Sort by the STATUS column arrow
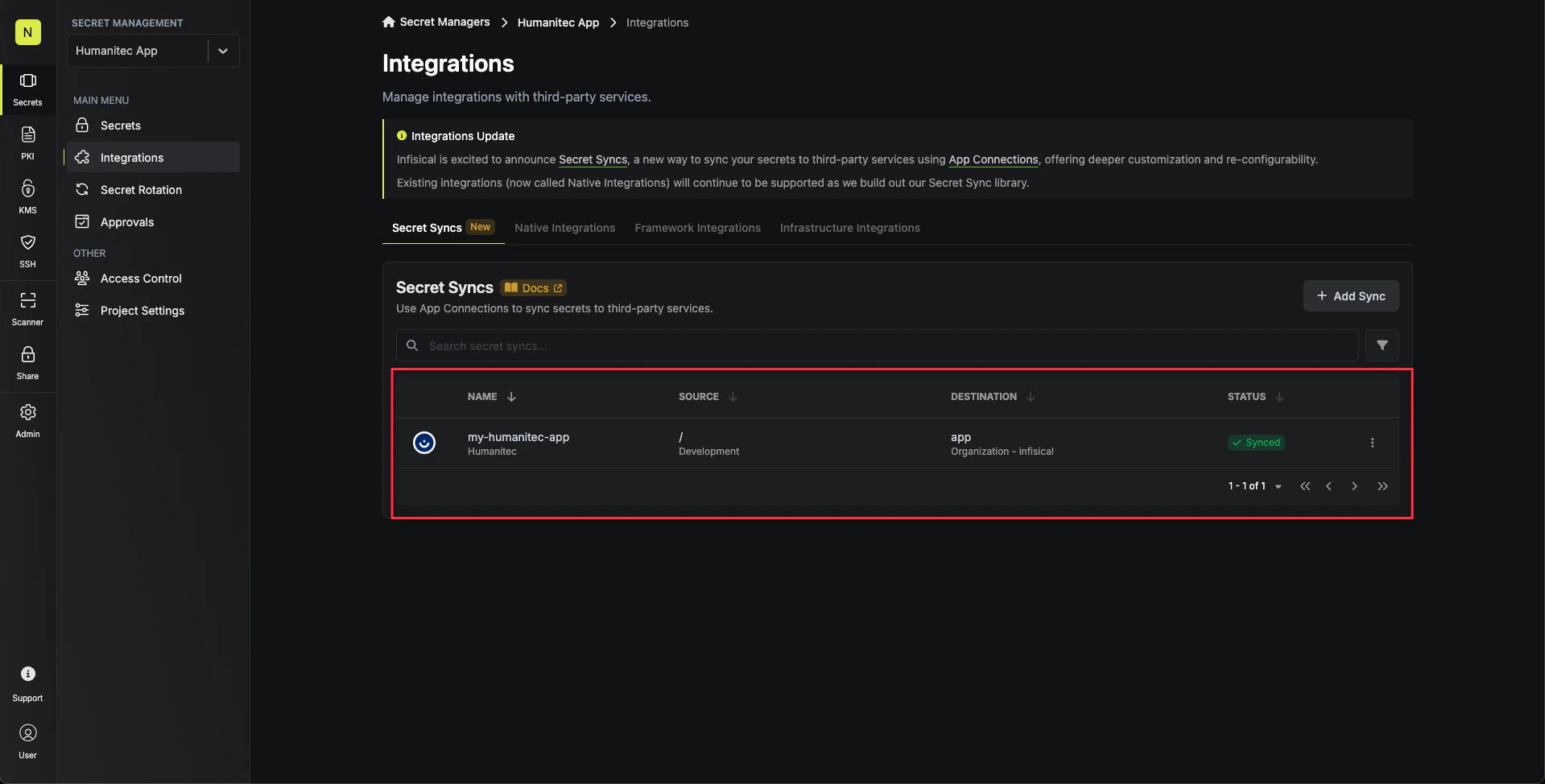 click(x=1279, y=397)
